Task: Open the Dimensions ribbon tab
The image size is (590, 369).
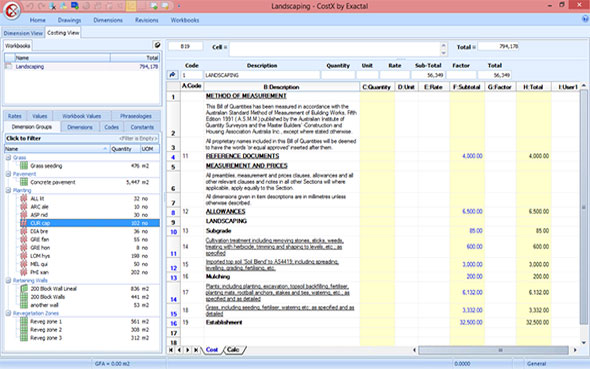Action: [x=108, y=20]
